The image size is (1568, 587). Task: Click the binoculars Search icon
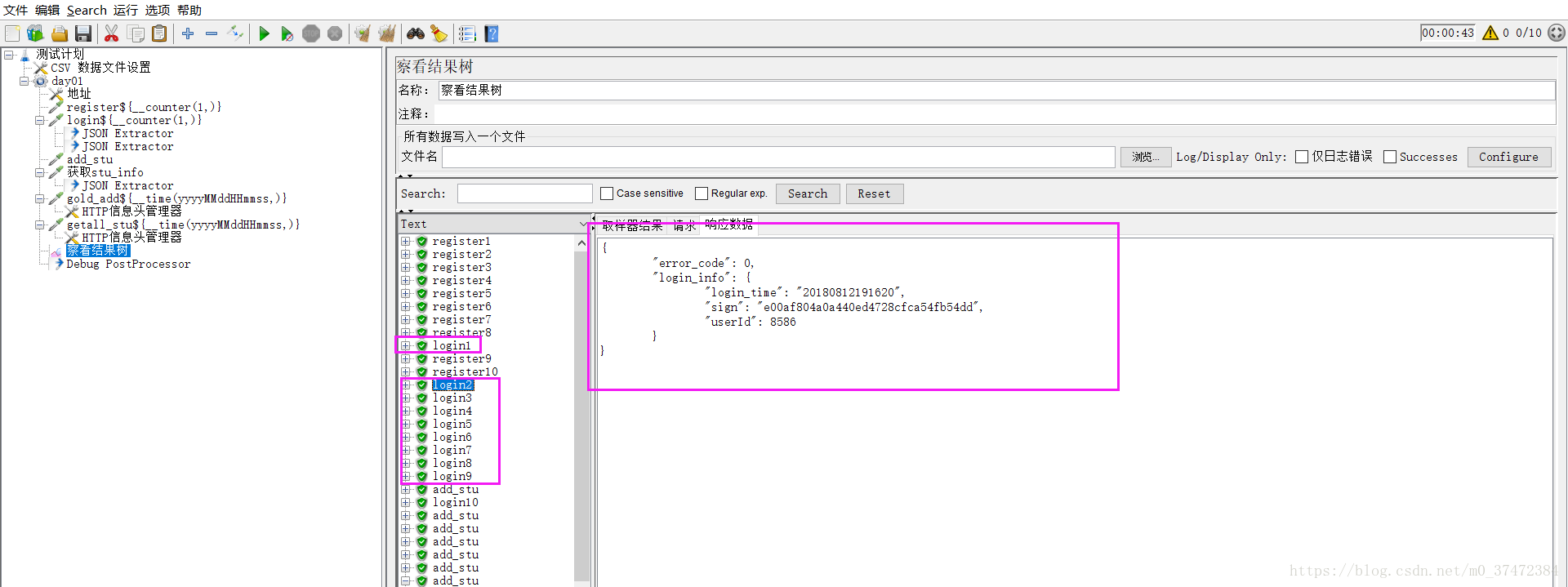point(416,33)
